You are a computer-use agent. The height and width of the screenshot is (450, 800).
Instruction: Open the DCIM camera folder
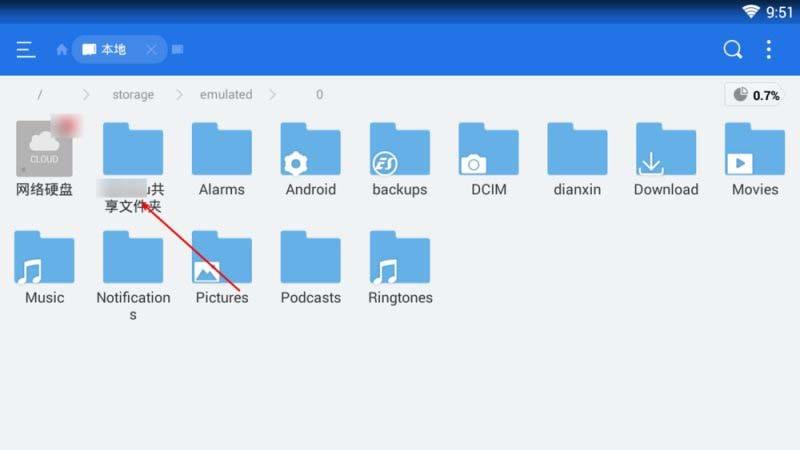(x=488, y=150)
